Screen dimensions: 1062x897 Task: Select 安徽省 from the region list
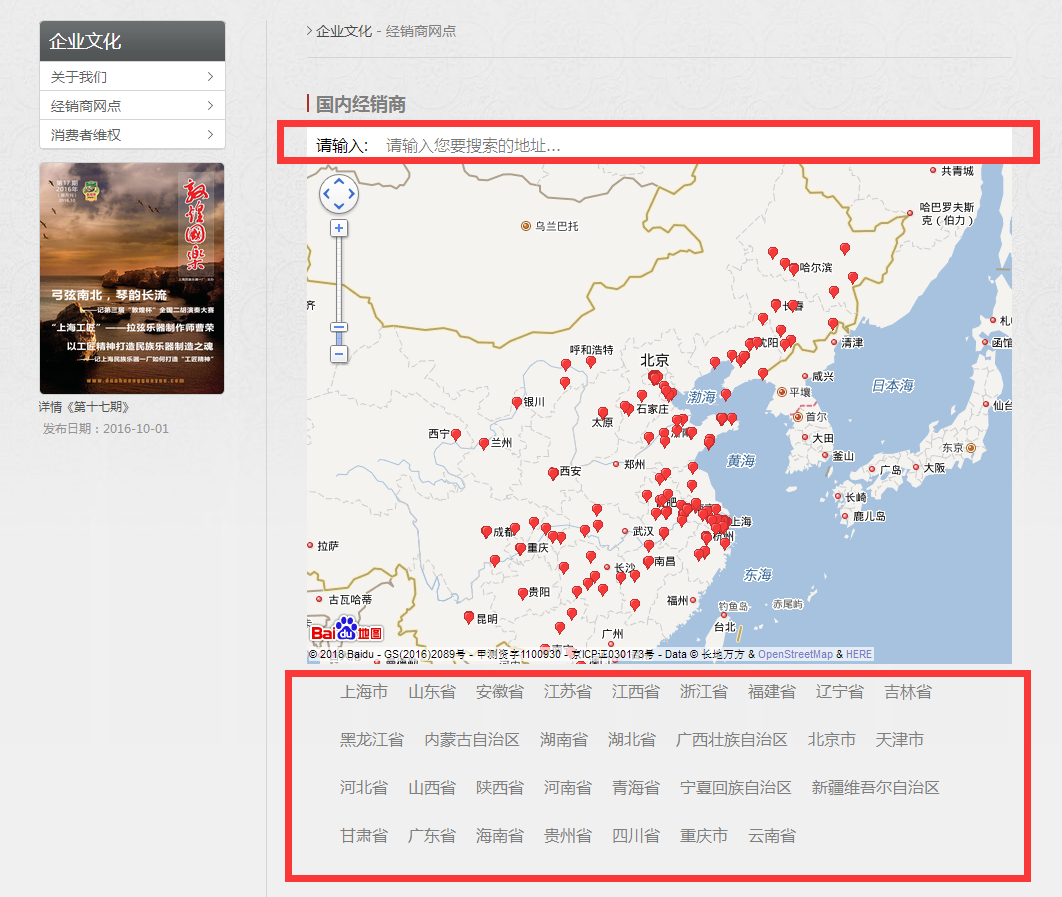(500, 692)
